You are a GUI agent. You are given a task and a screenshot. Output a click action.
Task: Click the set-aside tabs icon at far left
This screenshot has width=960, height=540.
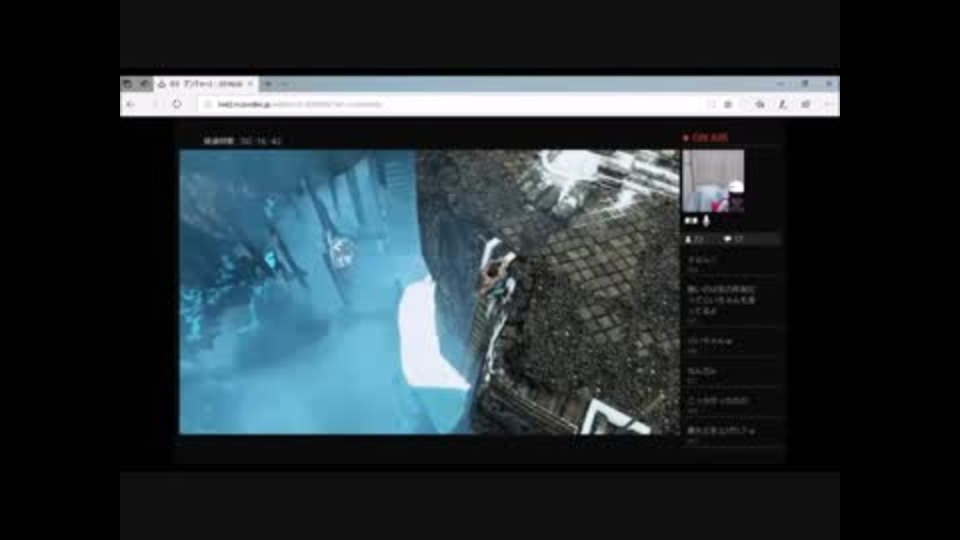[x=127, y=84]
